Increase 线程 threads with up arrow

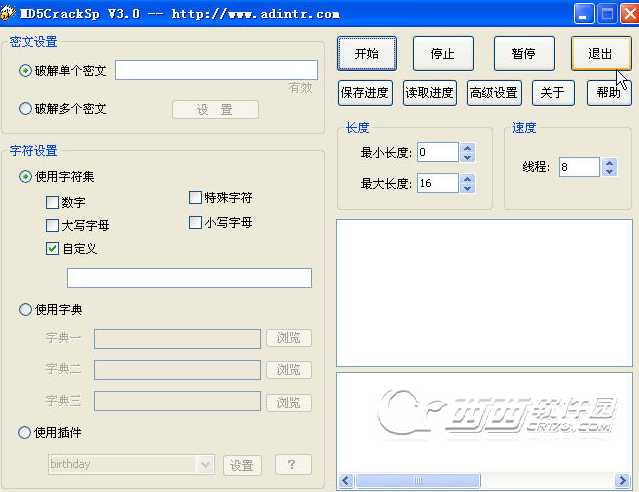tap(610, 163)
